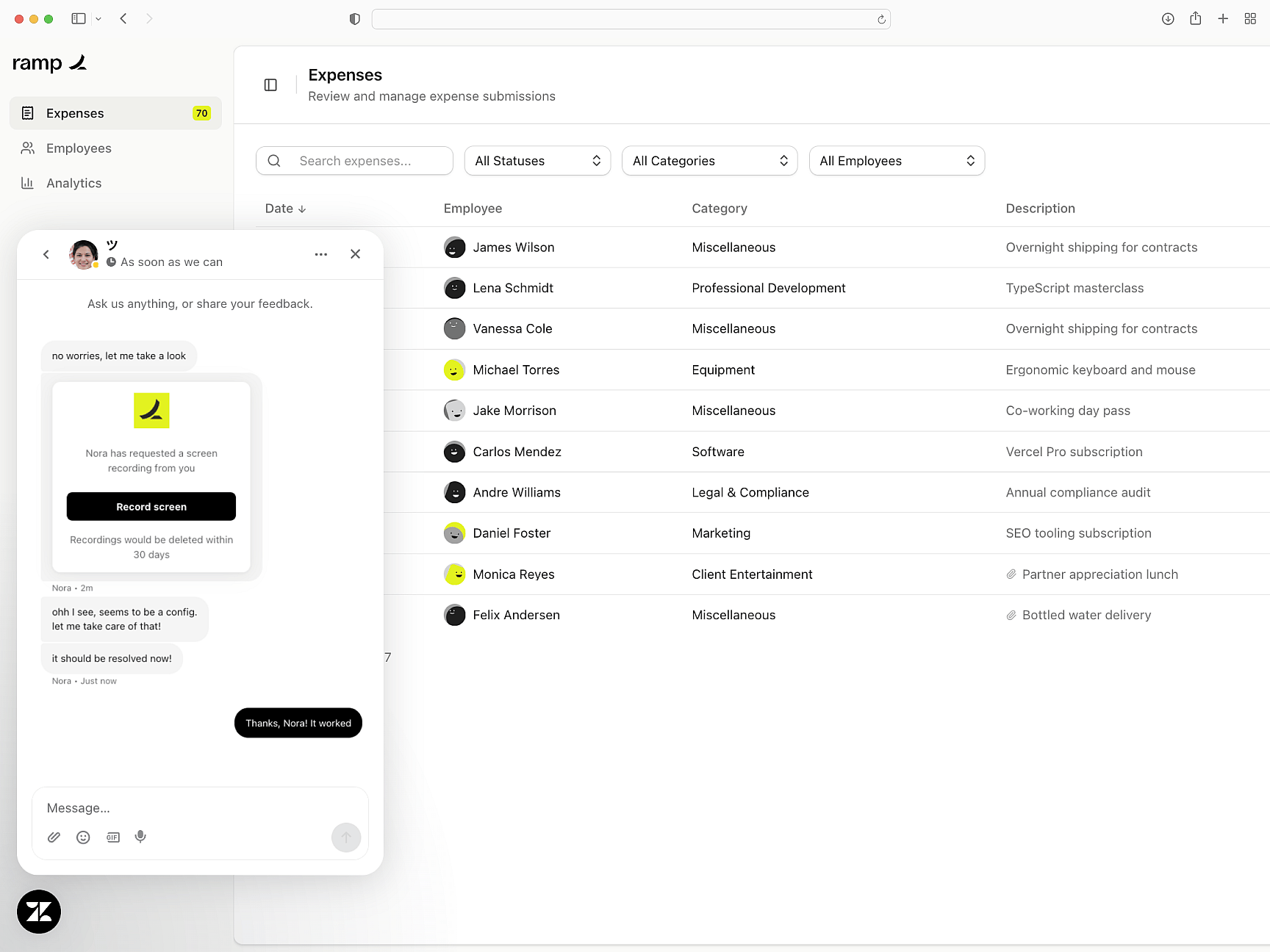Expand the All Employees dropdown
This screenshot has width=1270, height=952.
[x=897, y=160]
